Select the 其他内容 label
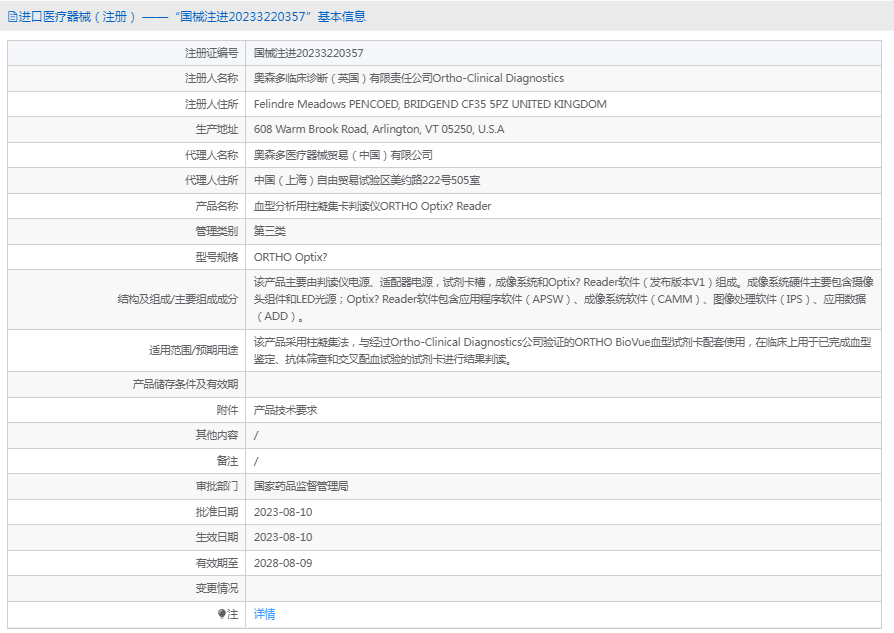894x633 pixels. pos(217,435)
